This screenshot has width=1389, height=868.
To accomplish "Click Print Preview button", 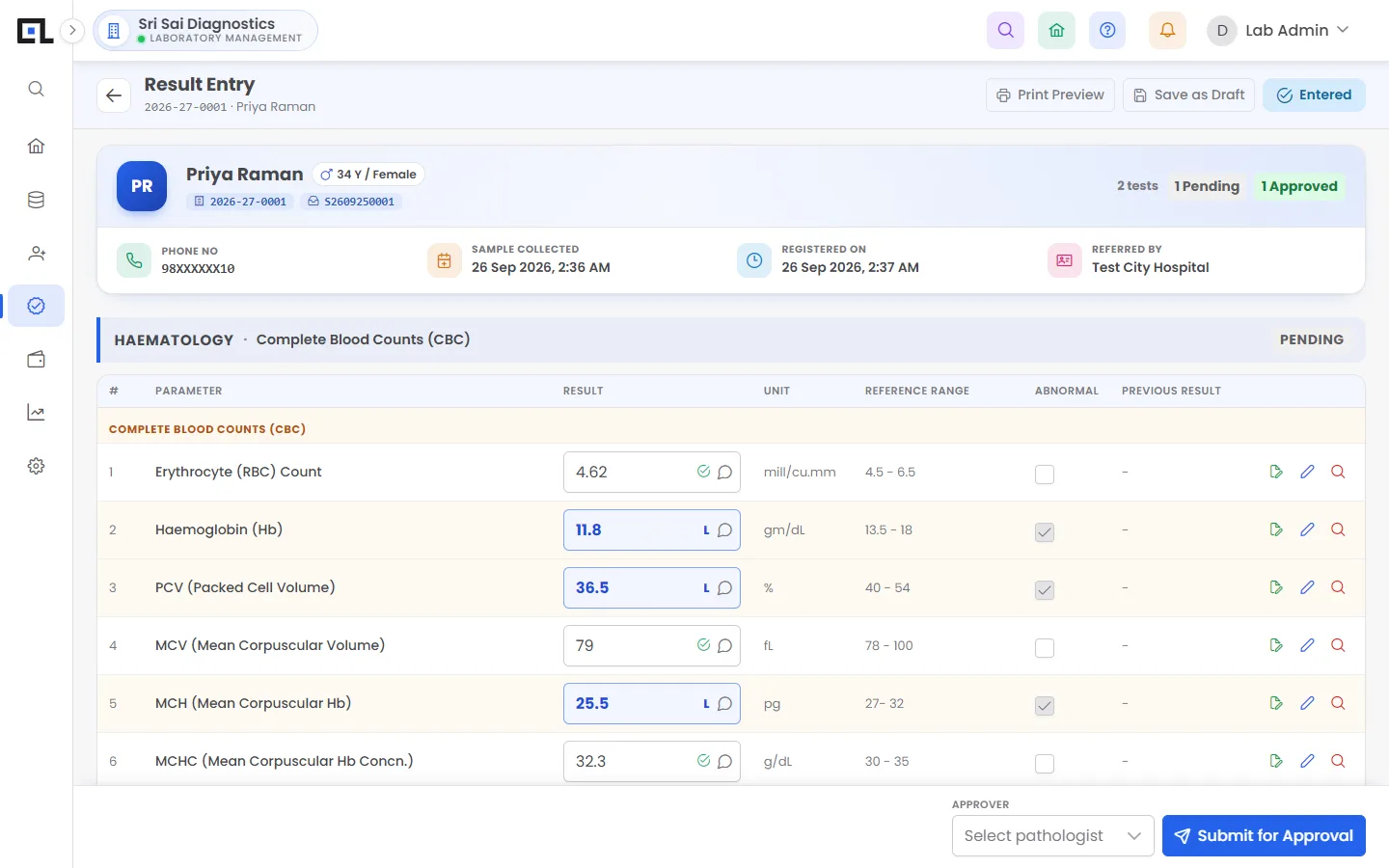I will click(x=1050, y=95).
